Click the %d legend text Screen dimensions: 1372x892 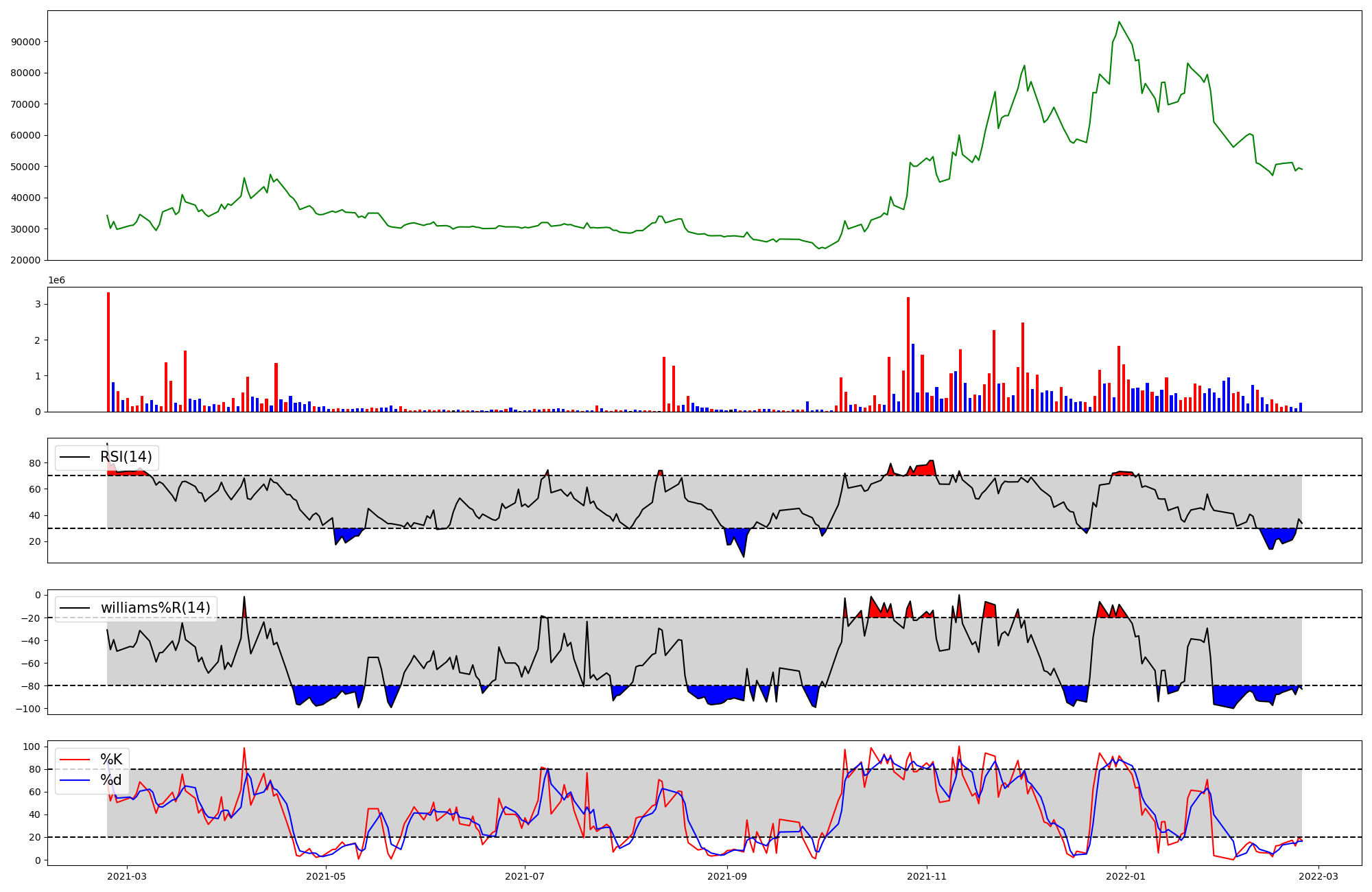point(111,780)
